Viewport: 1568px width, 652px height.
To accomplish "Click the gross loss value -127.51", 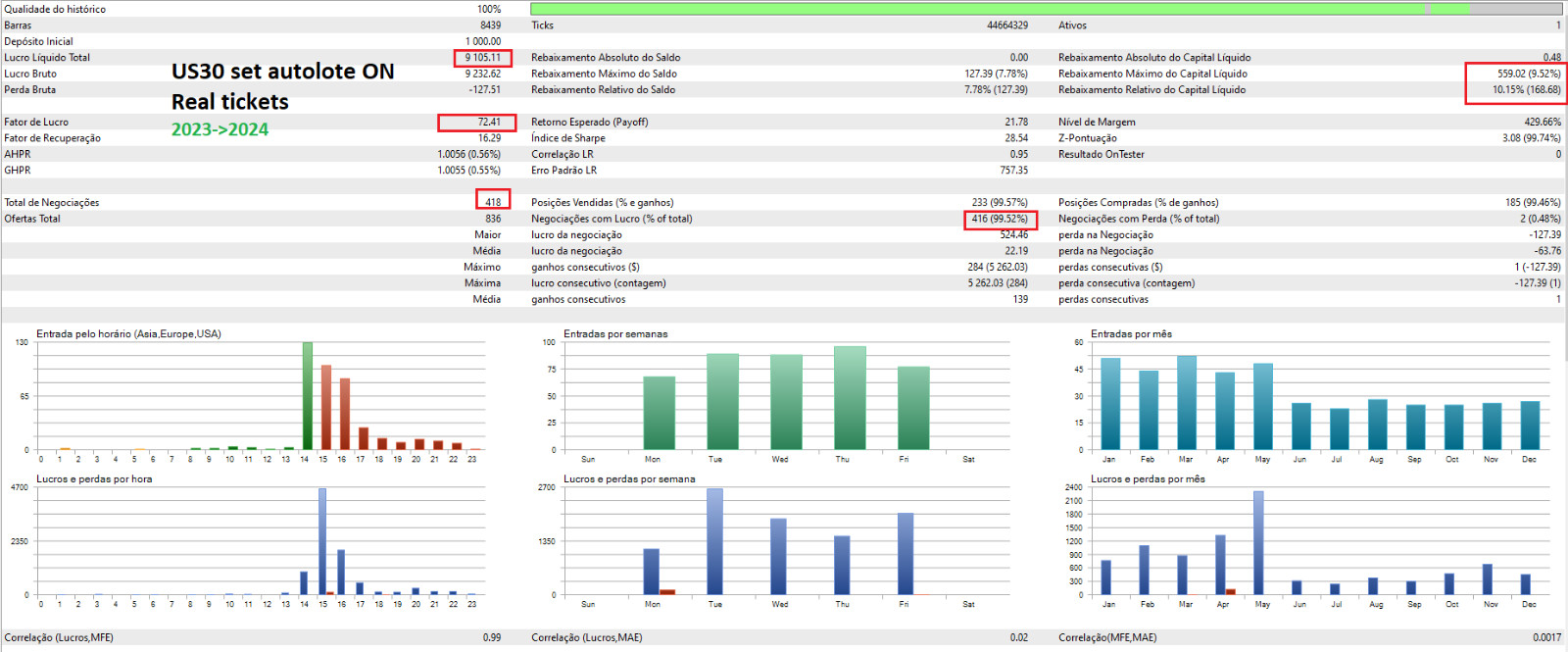I will (484, 89).
